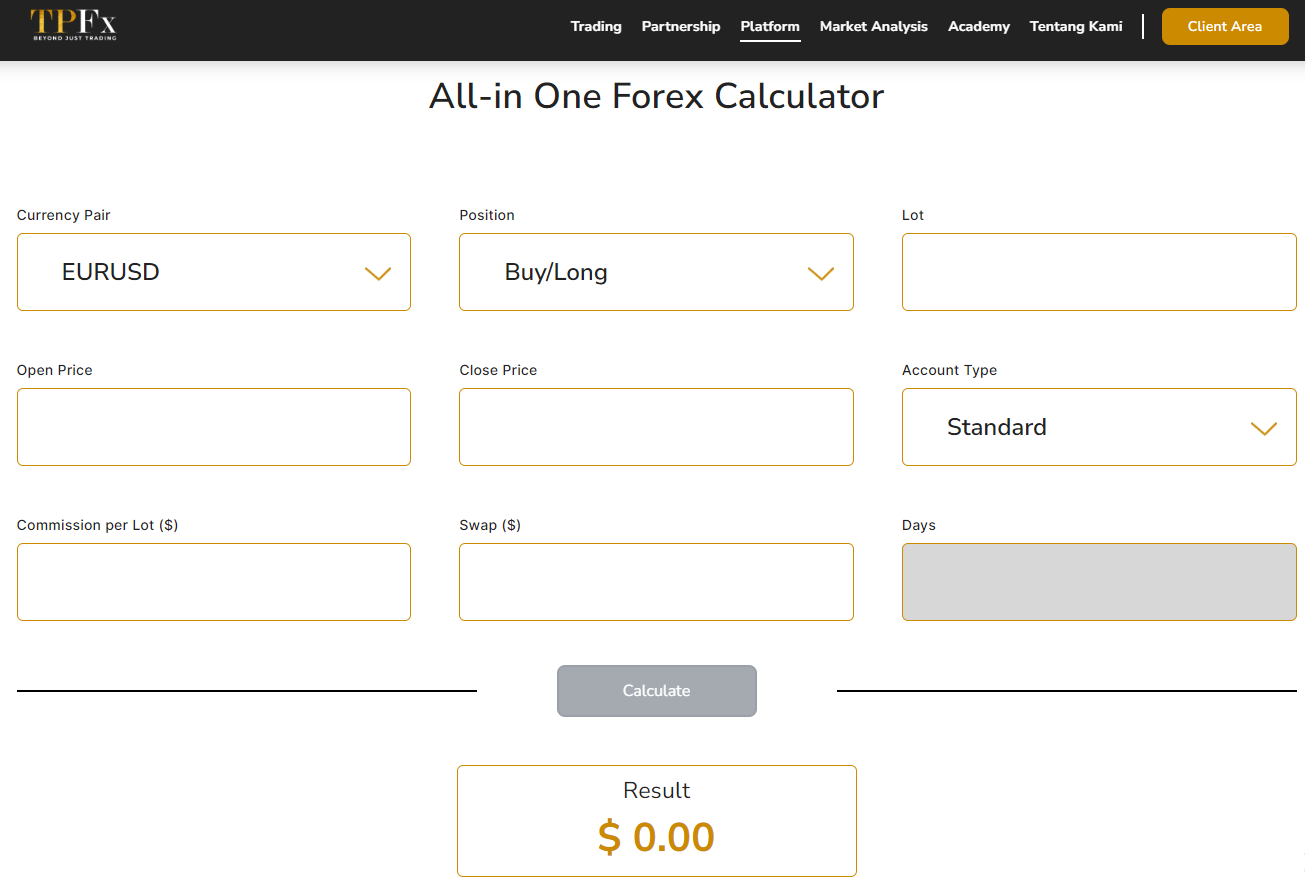Select the Platform menu item
This screenshot has height=888, width=1305.
[x=770, y=26]
